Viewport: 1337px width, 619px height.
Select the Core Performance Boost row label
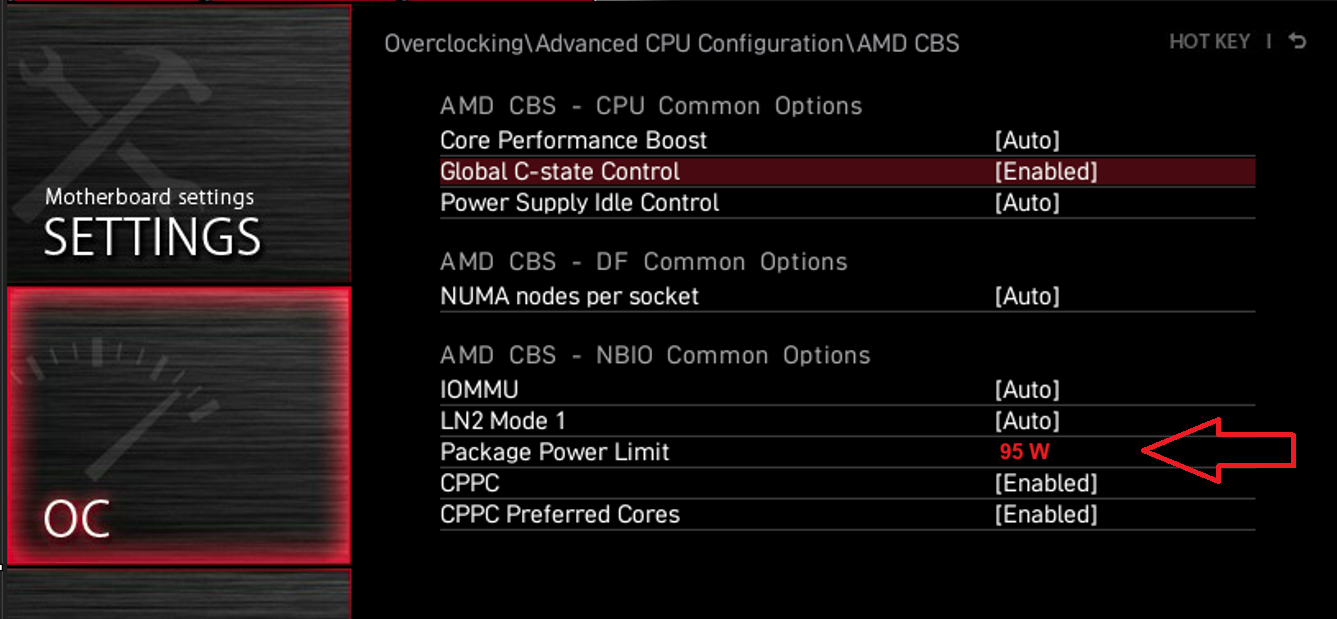point(573,141)
